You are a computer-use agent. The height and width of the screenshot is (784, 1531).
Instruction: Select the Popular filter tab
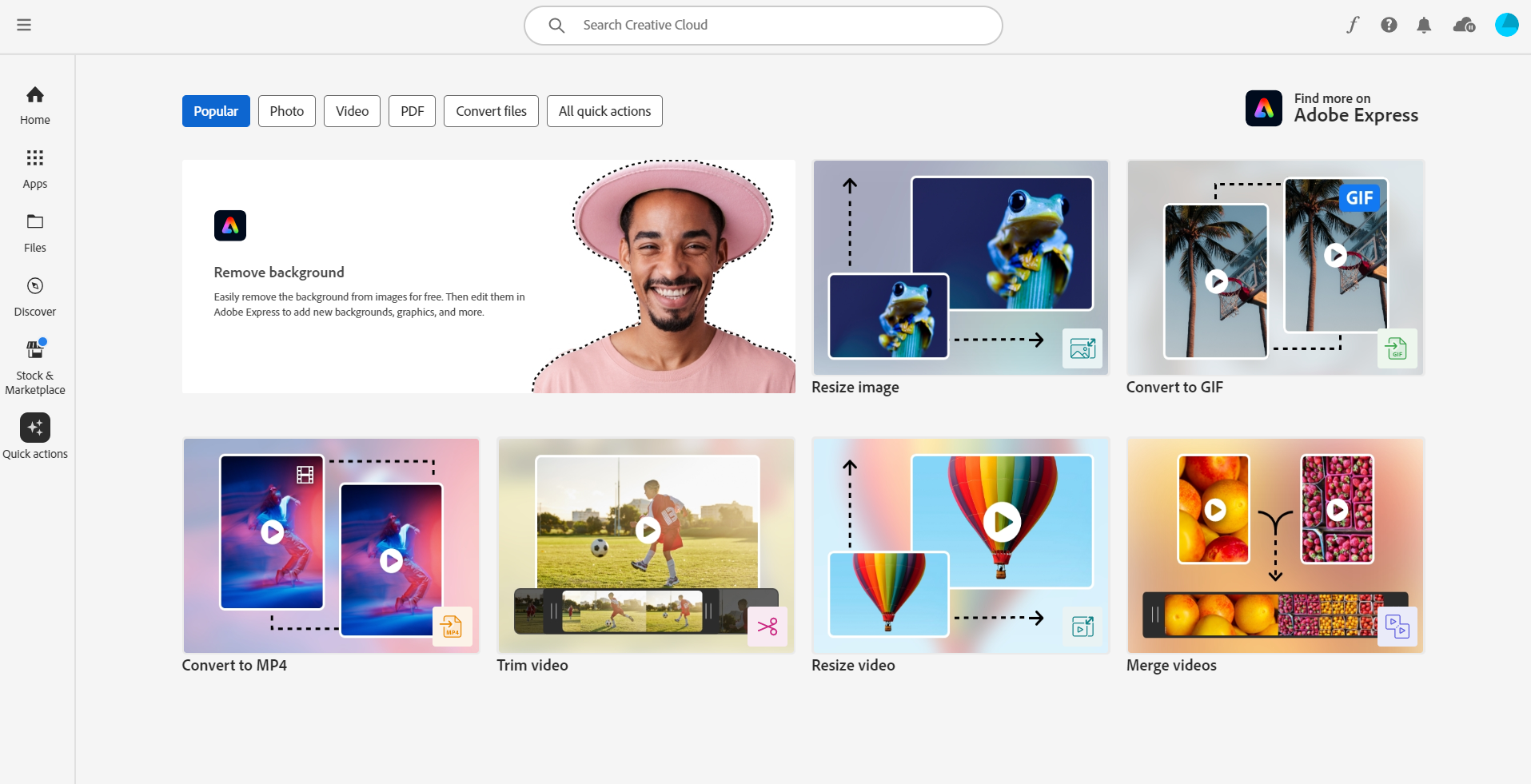click(x=216, y=111)
